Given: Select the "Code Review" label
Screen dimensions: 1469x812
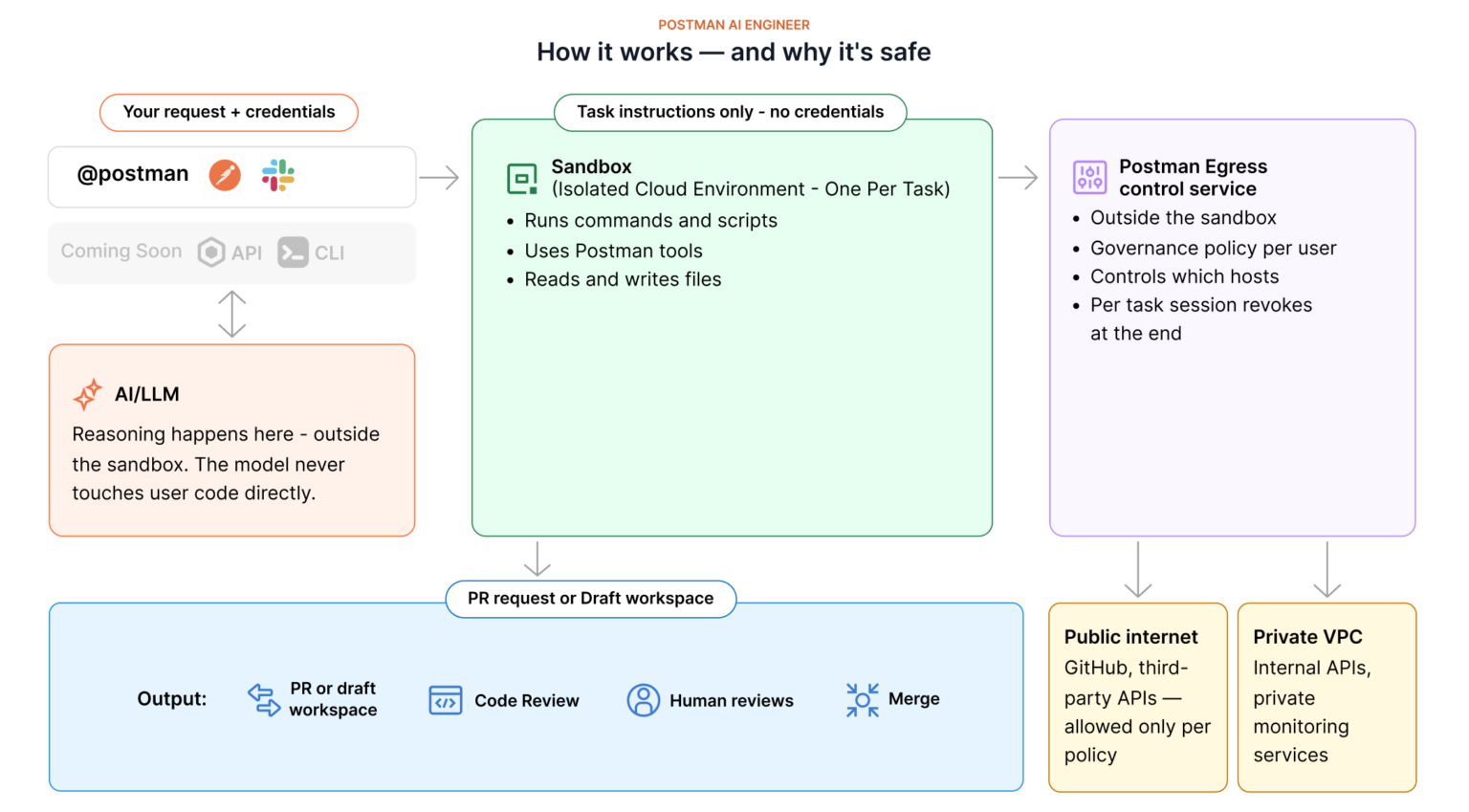Looking at the screenshot, I should point(527,701).
